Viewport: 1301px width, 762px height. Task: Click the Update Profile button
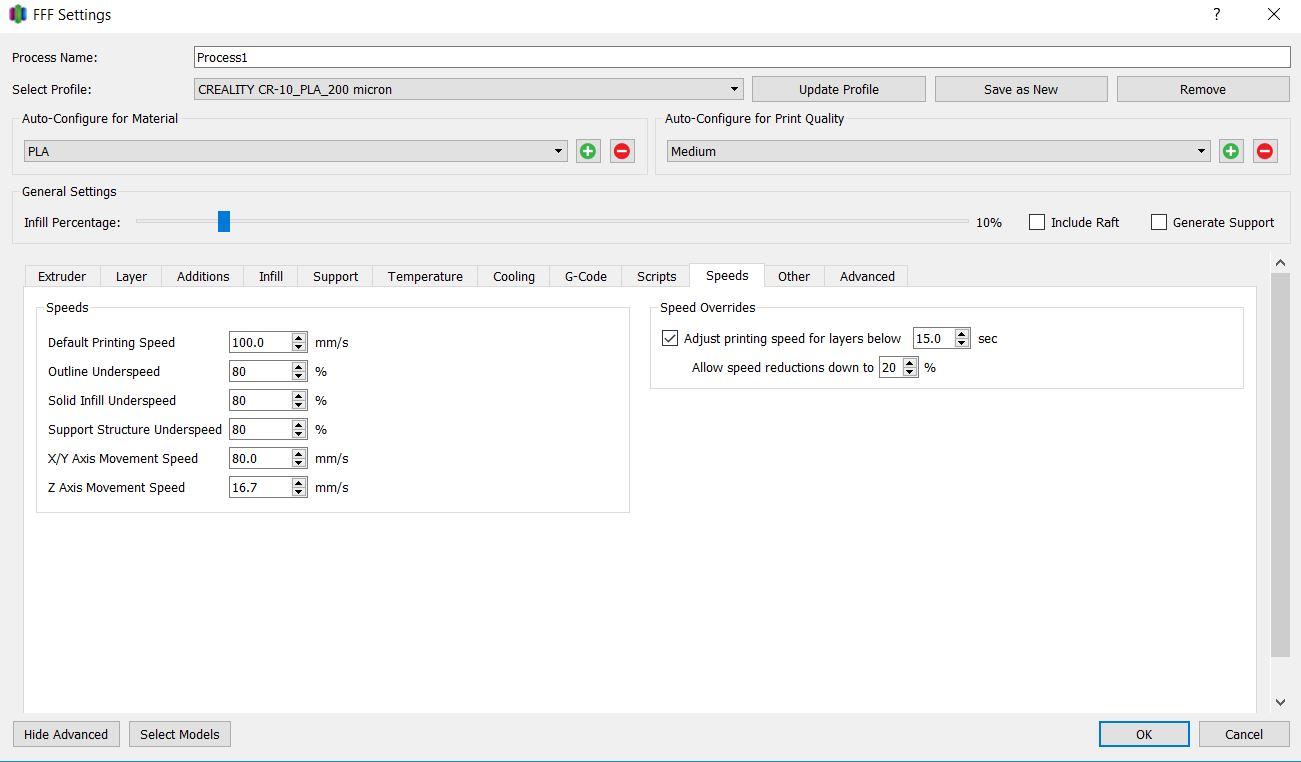[x=838, y=89]
